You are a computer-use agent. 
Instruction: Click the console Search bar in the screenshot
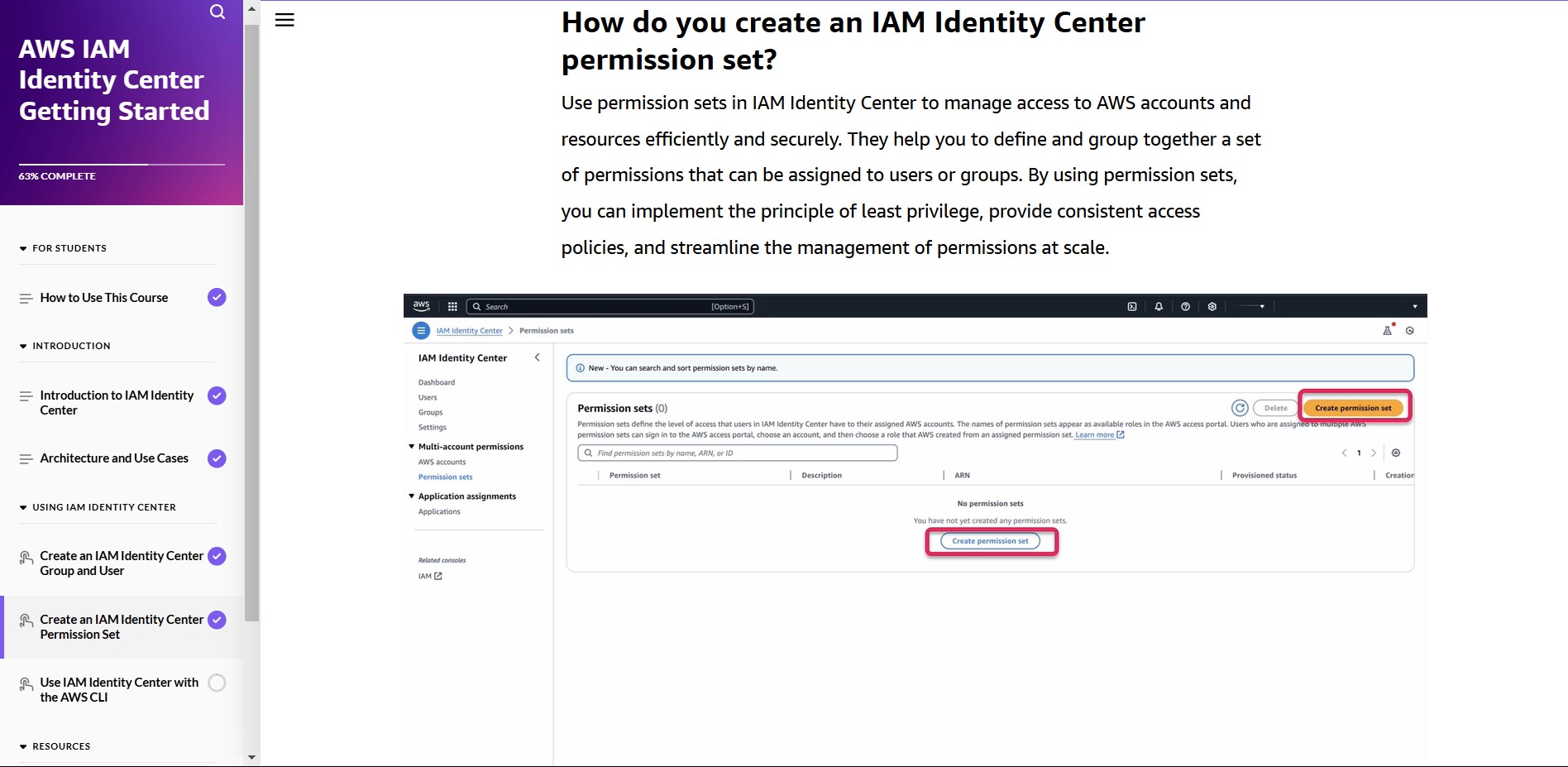pyautogui.click(x=610, y=306)
